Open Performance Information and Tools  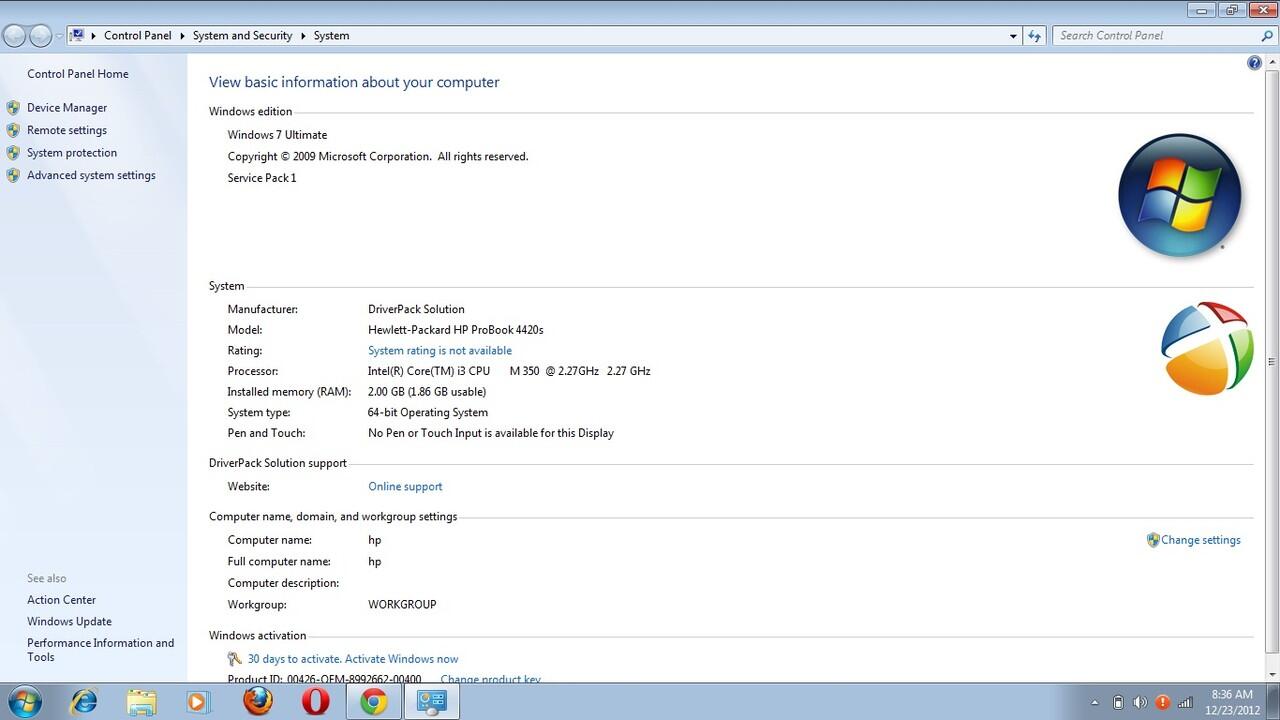[100, 650]
